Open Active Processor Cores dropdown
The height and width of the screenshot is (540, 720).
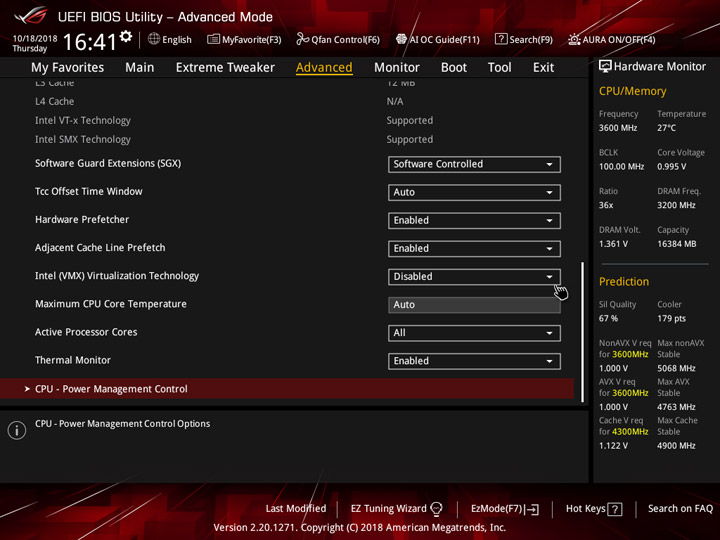(x=474, y=333)
